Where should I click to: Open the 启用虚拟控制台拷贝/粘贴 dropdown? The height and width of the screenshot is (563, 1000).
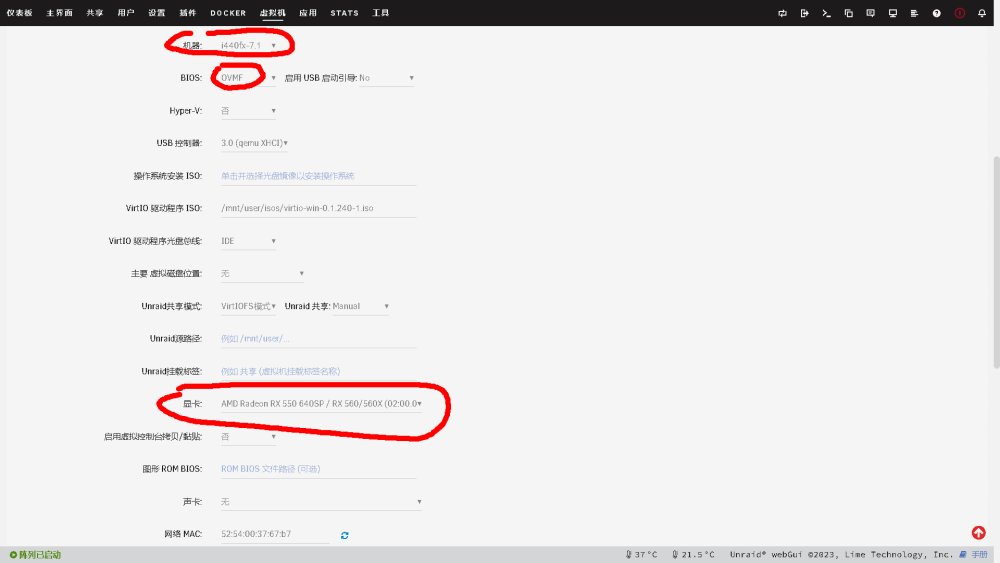(248, 437)
